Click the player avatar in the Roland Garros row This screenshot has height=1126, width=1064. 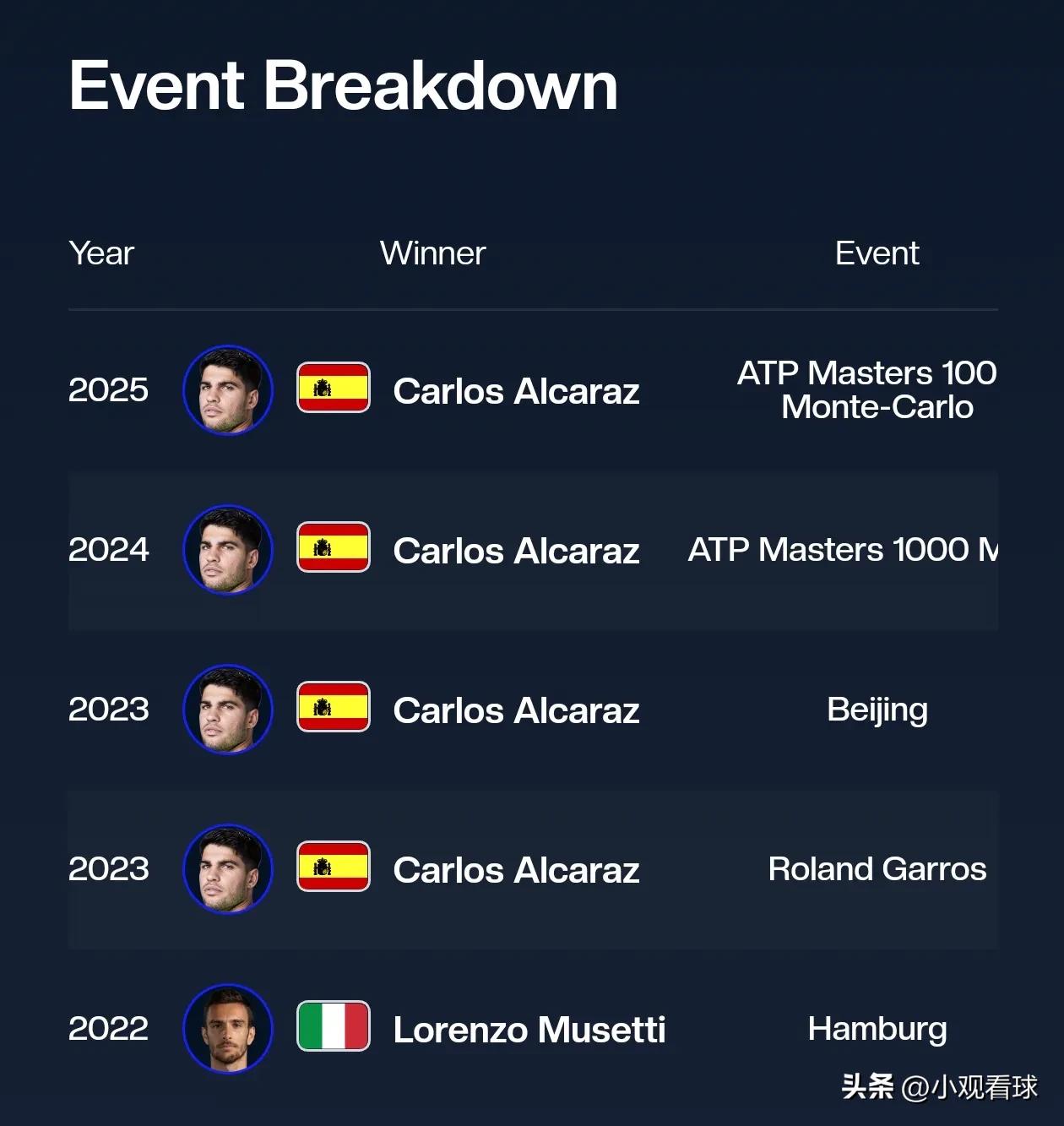point(228,869)
